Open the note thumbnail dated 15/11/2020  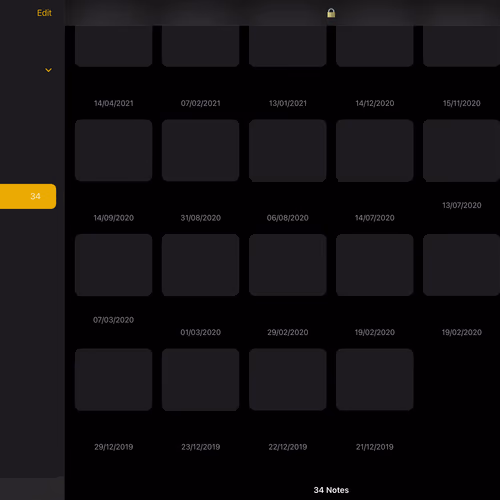(461, 46)
